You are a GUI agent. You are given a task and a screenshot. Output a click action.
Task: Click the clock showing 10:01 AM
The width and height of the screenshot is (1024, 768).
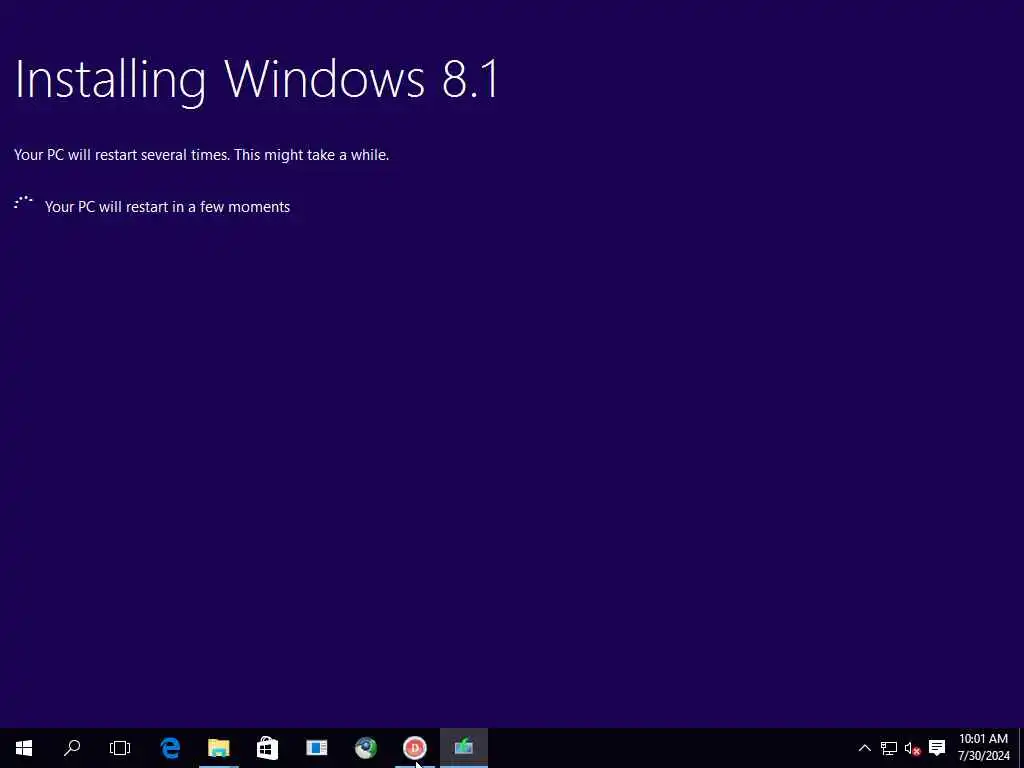[x=984, y=739]
